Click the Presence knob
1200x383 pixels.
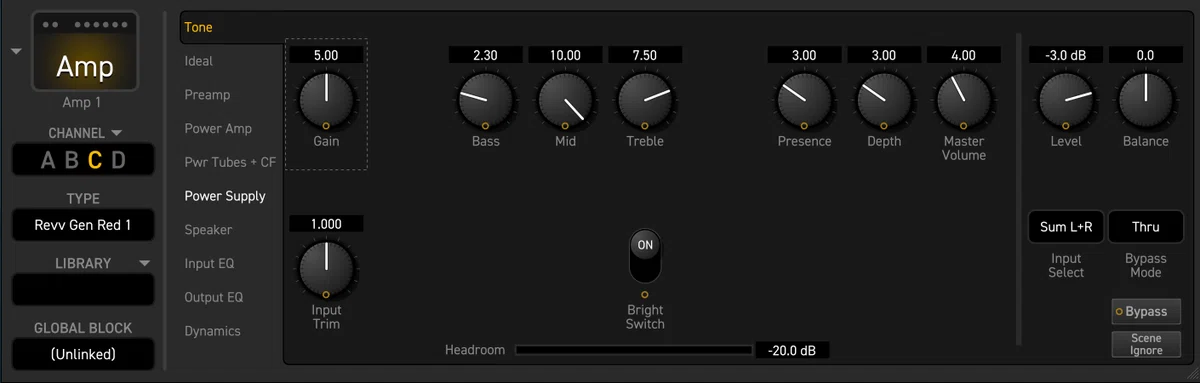coord(804,99)
